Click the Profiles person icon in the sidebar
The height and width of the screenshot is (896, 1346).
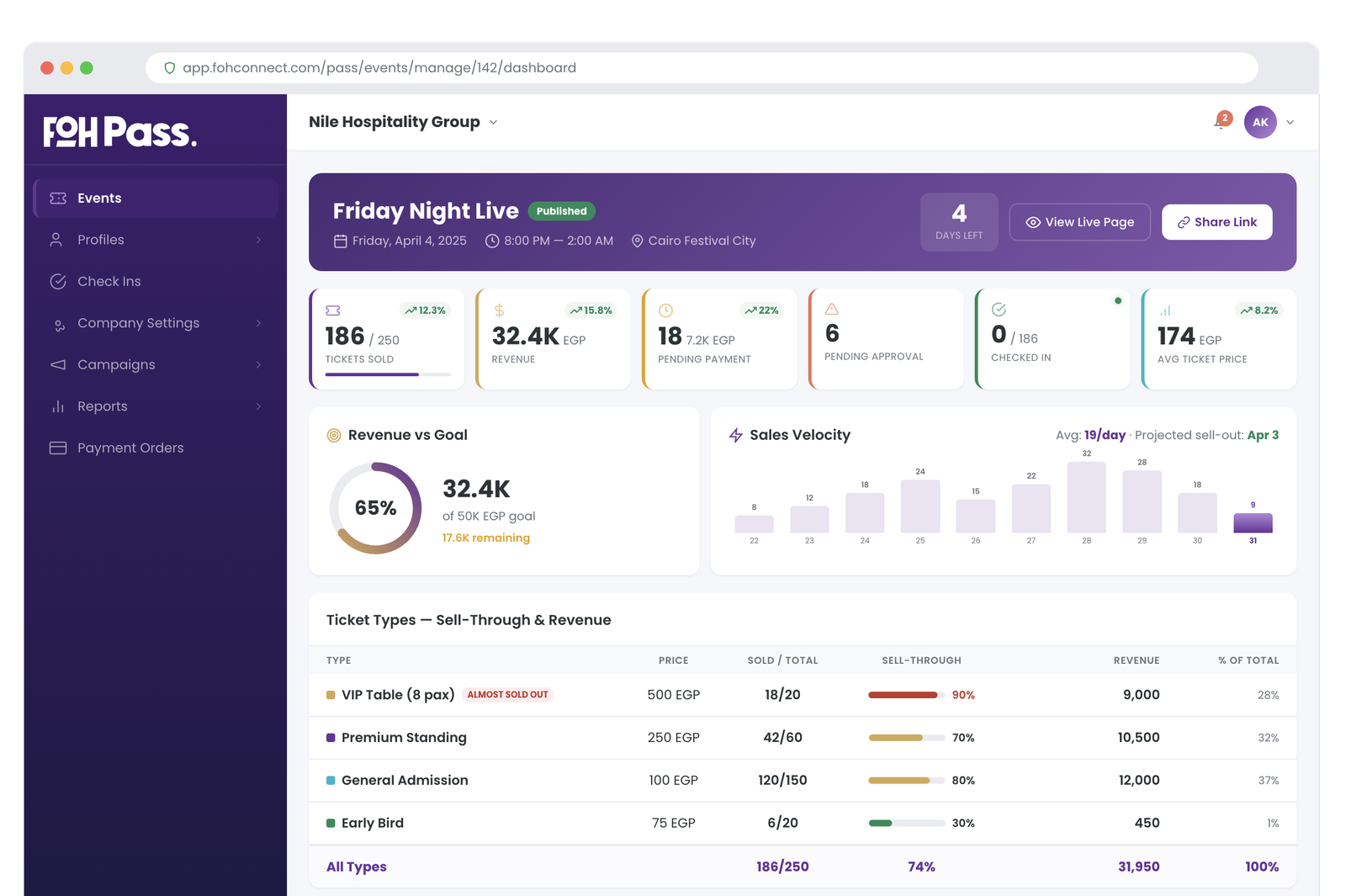coord(56,239)
